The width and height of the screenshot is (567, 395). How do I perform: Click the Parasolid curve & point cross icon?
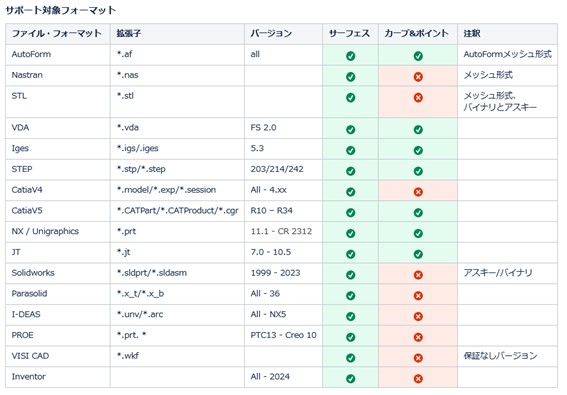click(x=418, y=296)
